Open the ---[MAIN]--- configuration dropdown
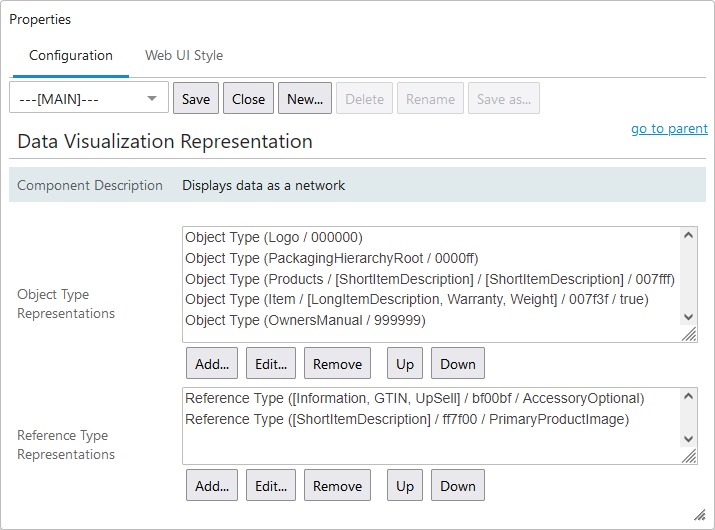The image size is (715, 530). (89, 99)
